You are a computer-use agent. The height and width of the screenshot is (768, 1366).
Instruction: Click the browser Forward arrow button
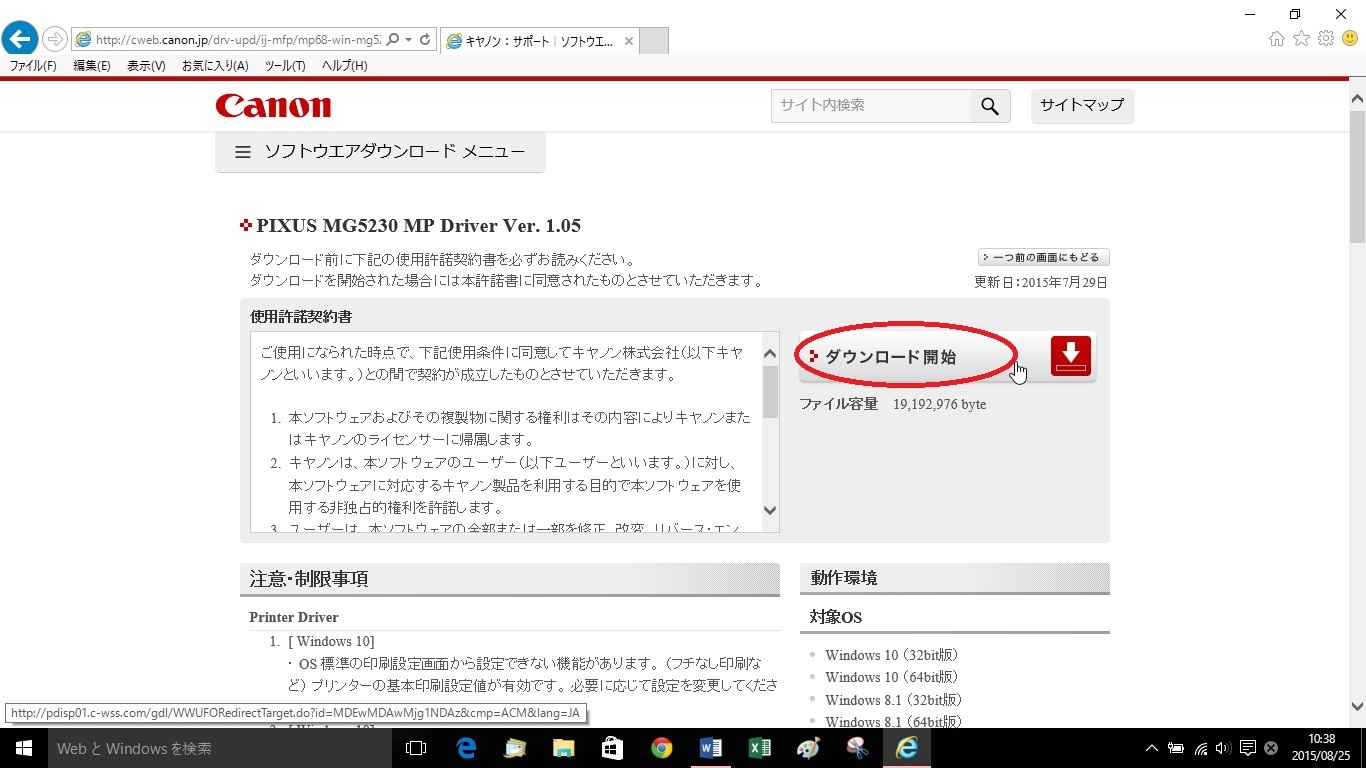click(54, 39)
